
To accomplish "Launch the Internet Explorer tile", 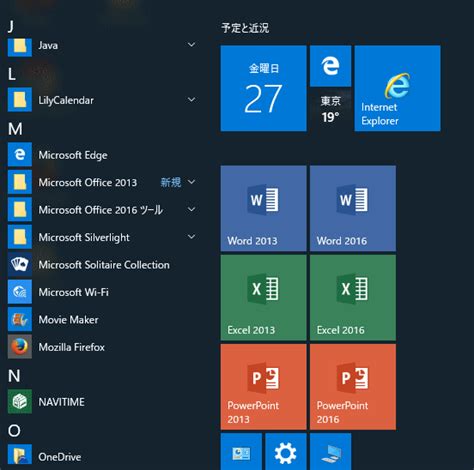I will [x=397, y=88].
